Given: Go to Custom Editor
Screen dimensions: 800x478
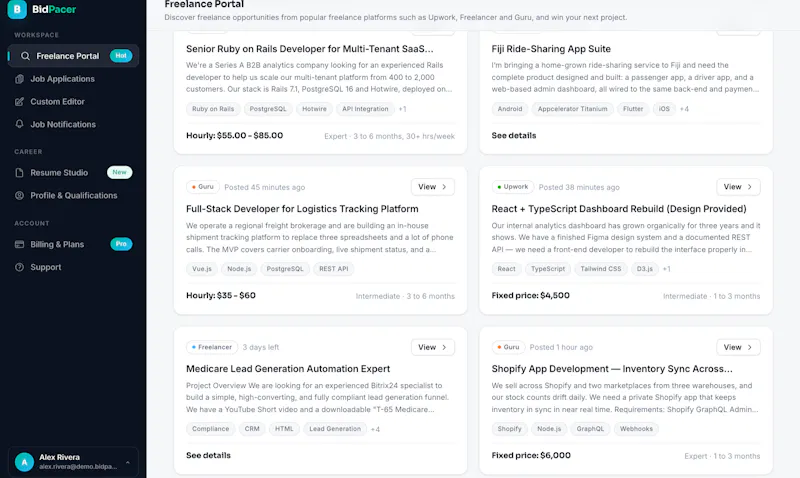Looking at the screenshot, I should 73,102.
